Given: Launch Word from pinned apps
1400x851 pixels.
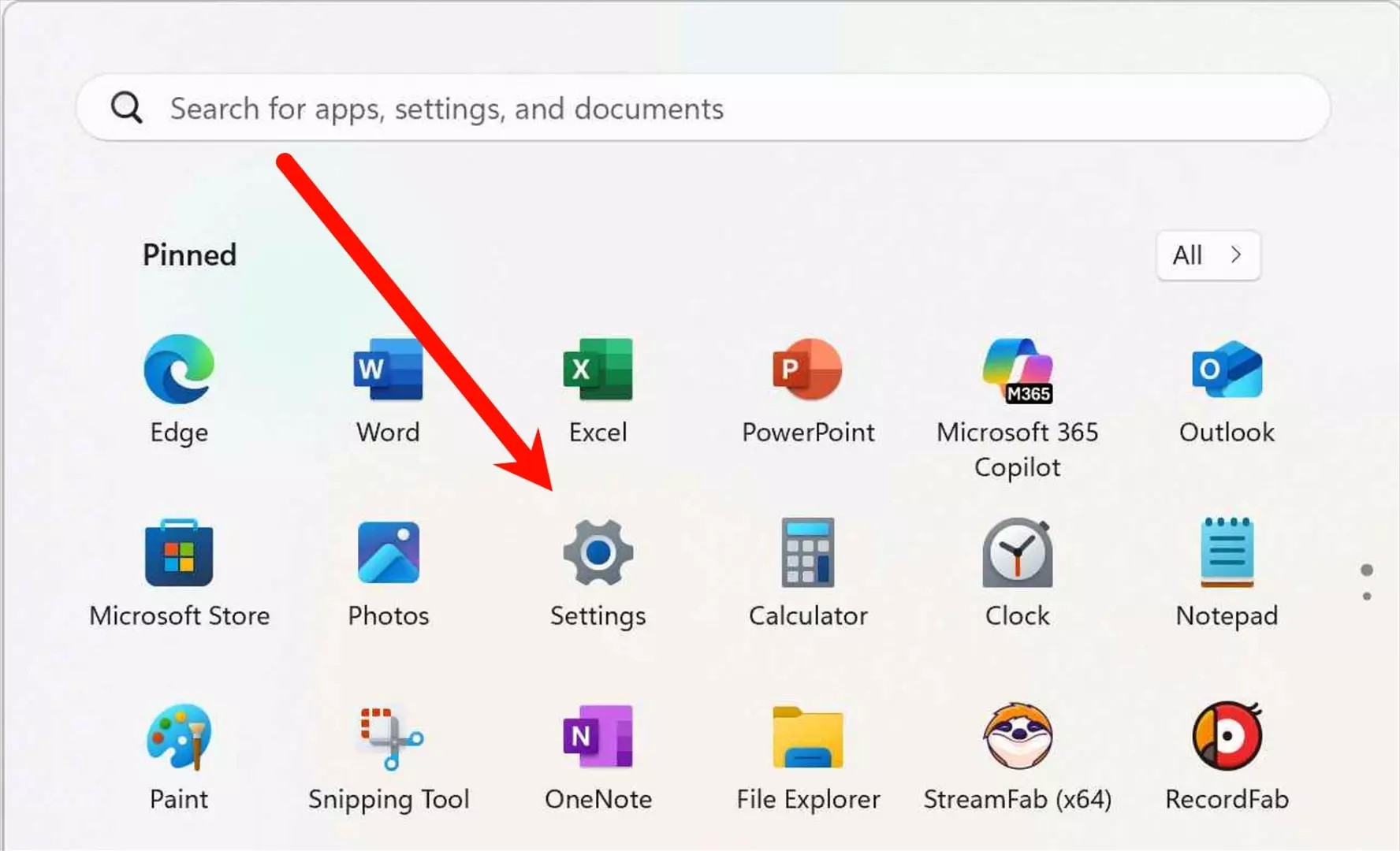Looking at the screenshot, I should pos(388,369).
